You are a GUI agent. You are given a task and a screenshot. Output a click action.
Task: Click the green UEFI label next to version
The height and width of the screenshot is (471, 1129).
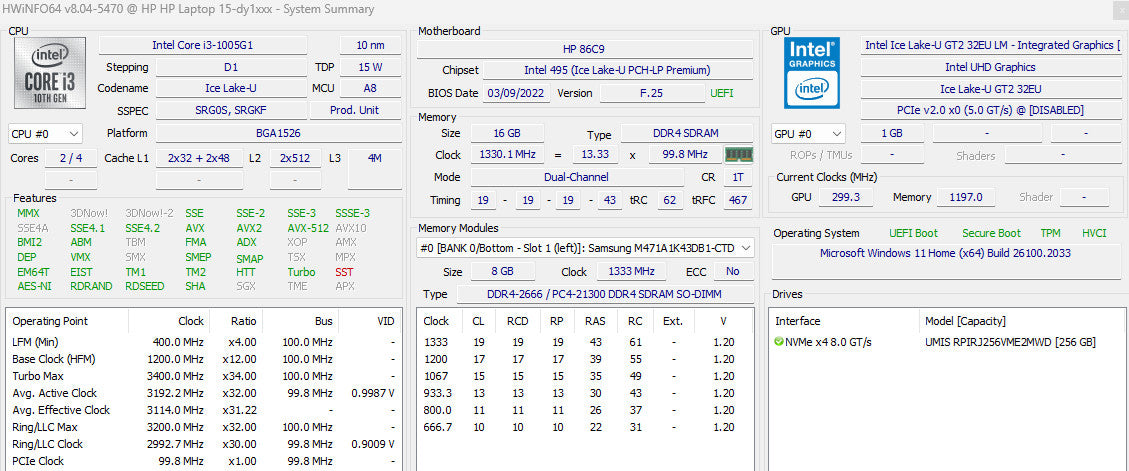coord(722,93)
